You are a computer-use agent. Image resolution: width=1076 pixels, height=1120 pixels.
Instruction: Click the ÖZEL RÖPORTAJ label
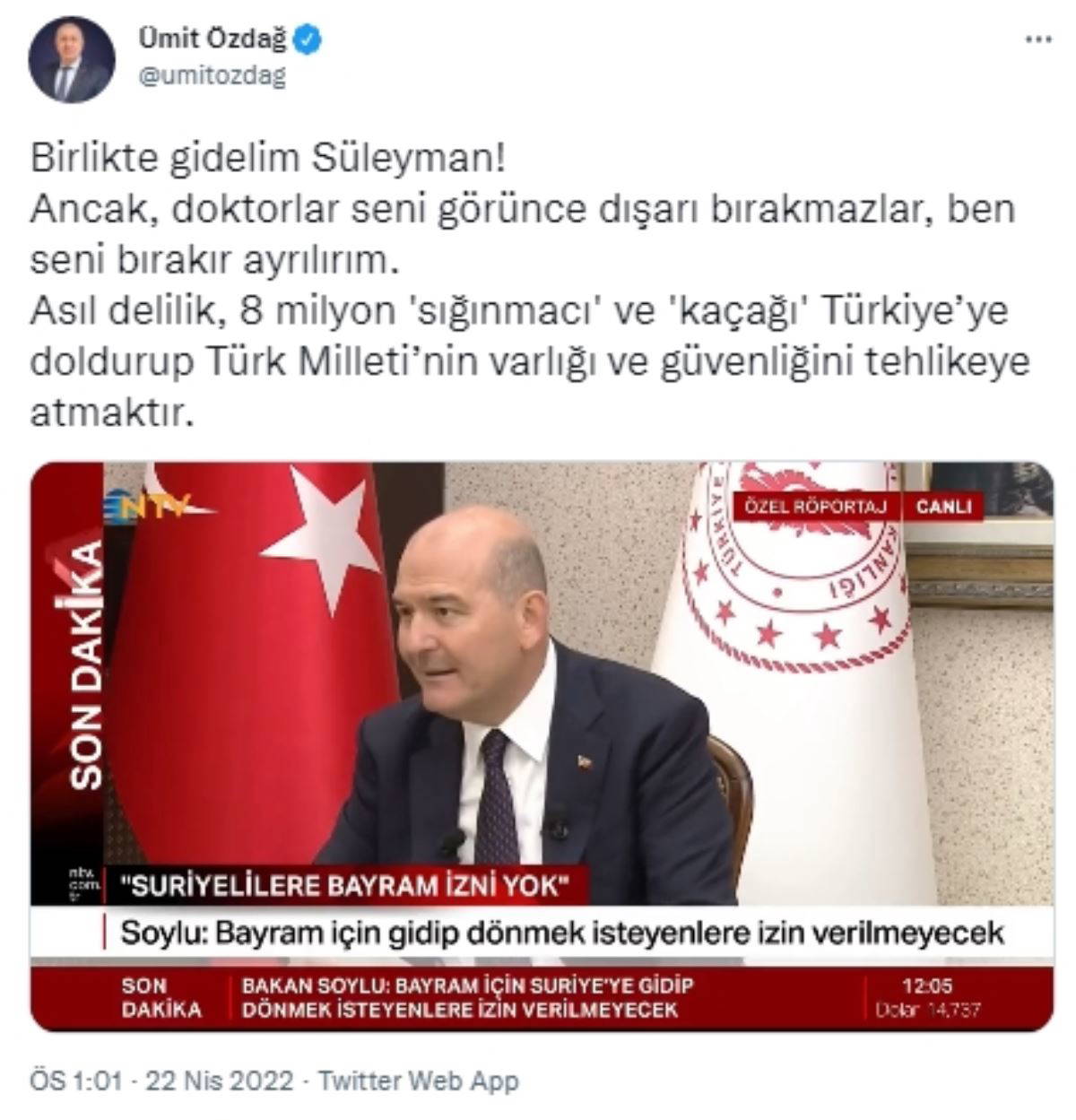[815, 507]
